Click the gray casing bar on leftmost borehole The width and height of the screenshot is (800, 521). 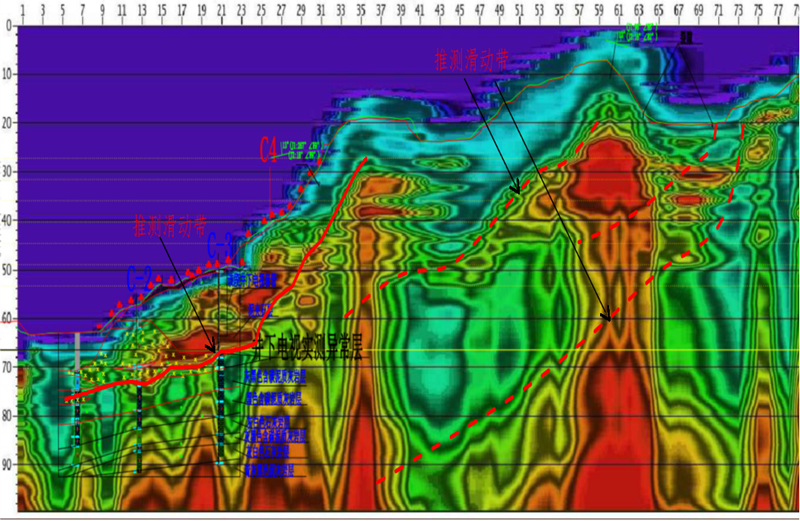[x=76, y=352]
